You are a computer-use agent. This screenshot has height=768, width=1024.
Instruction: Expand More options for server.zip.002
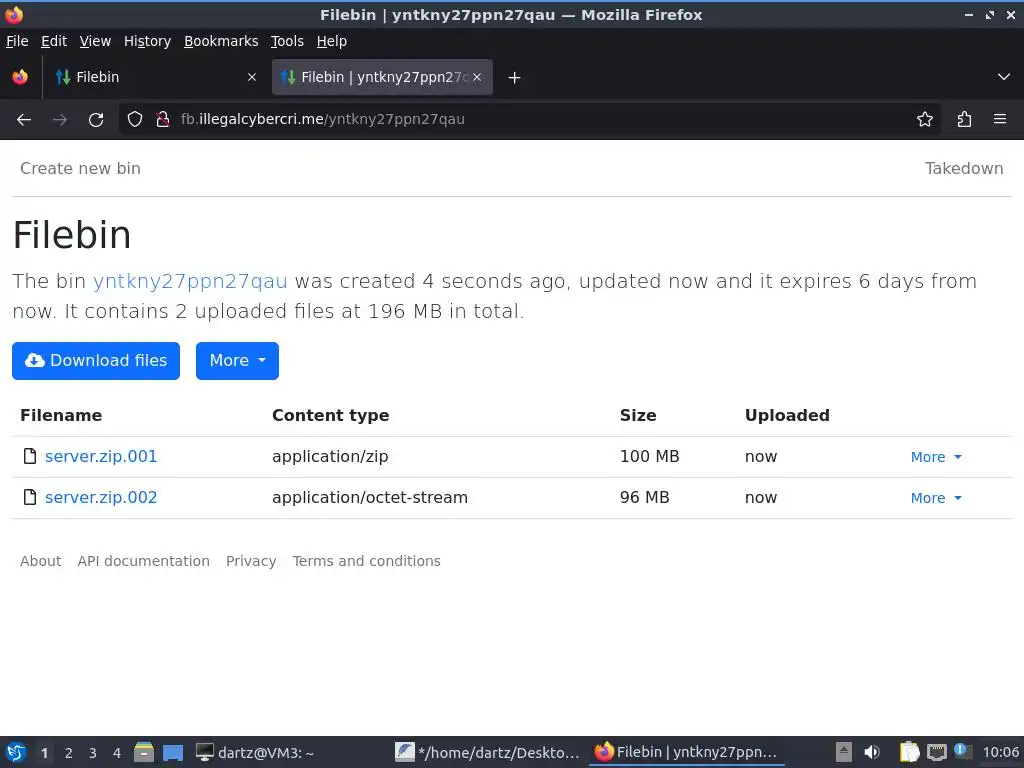click(x=936, y=498)
